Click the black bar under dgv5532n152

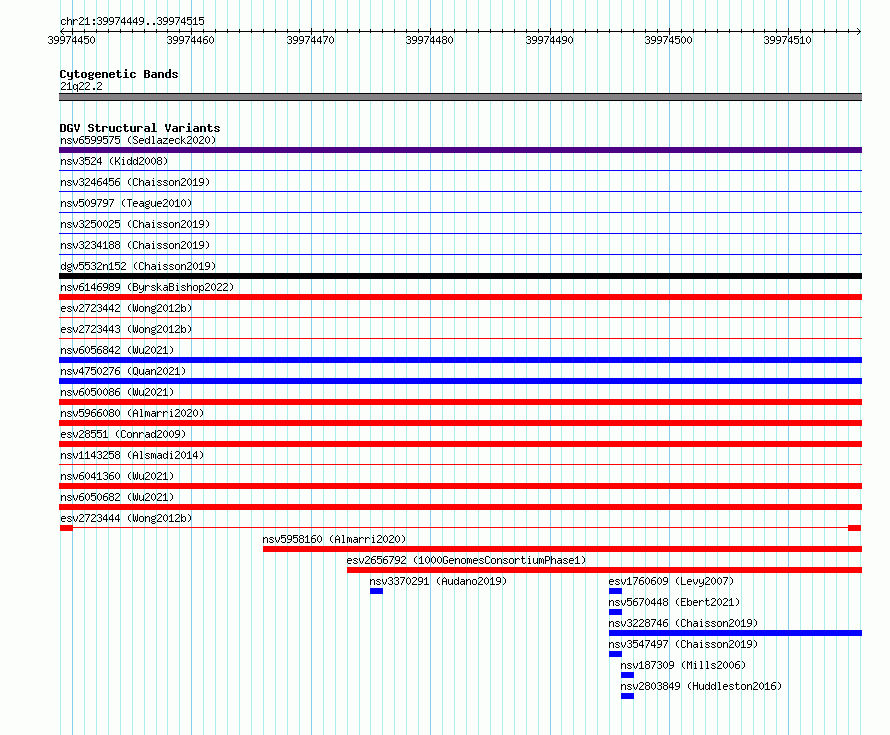pyautogui.click(x=460, y=276)
